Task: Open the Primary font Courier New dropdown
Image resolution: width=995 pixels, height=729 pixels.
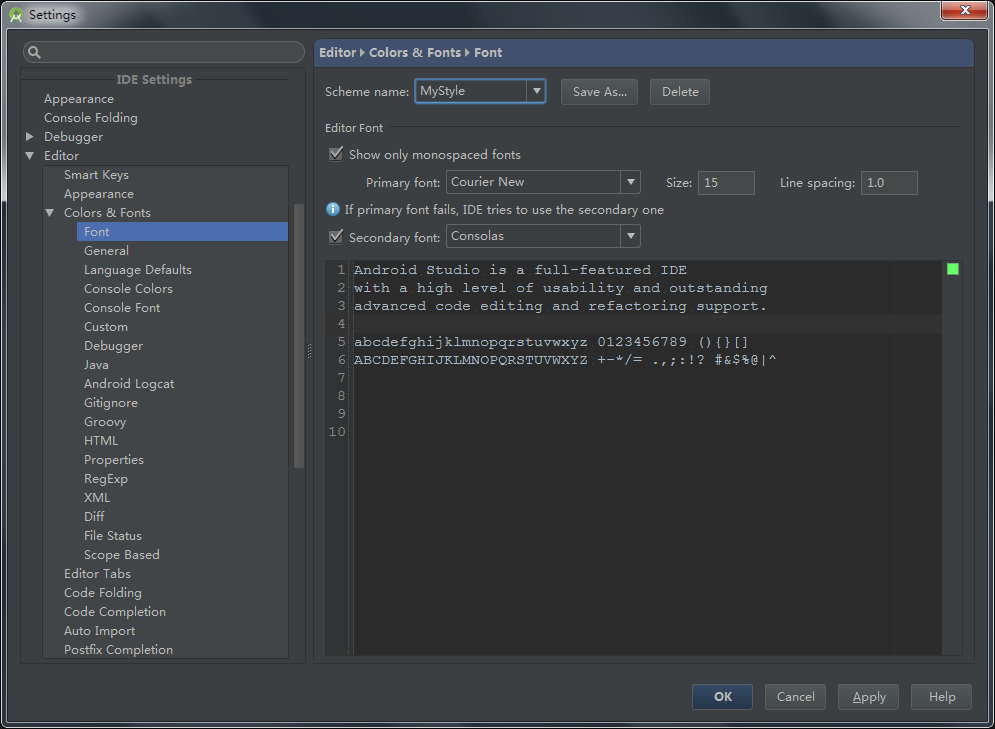Action: tap(630, 182)
